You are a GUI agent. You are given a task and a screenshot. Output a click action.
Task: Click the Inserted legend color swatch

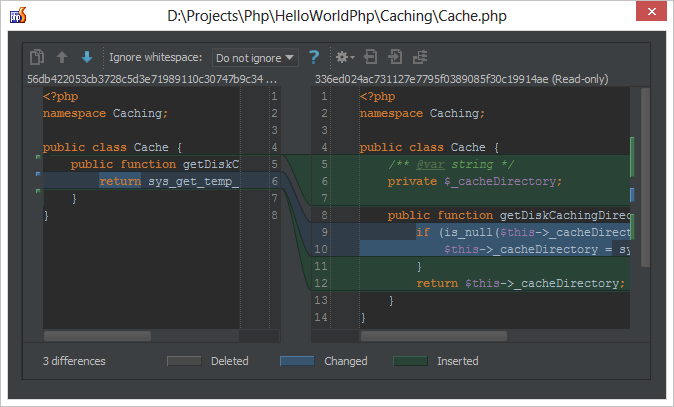click(x=411, y=361)
